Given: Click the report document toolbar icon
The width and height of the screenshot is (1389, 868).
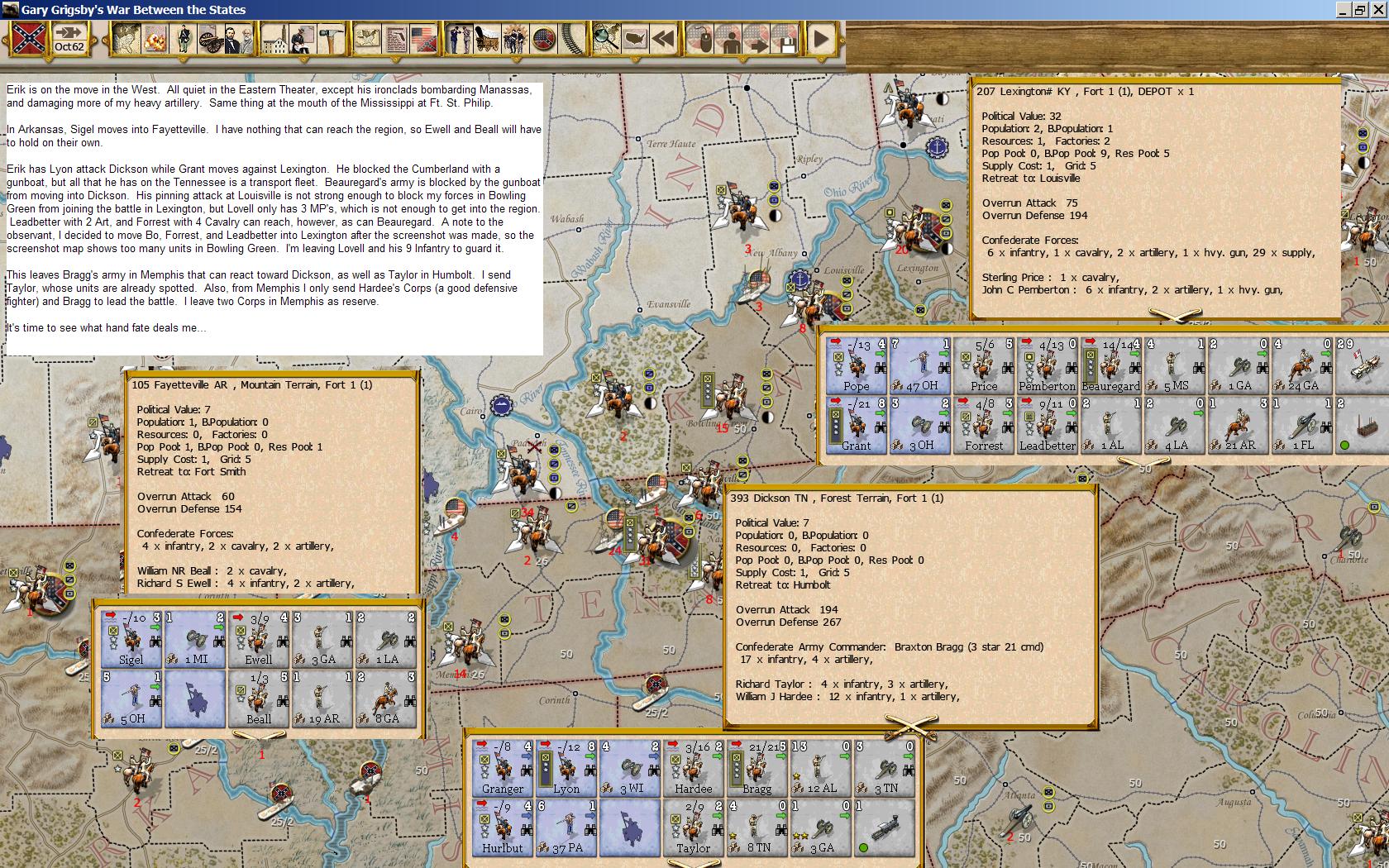Looking at the screenshot, I should 396,38.
